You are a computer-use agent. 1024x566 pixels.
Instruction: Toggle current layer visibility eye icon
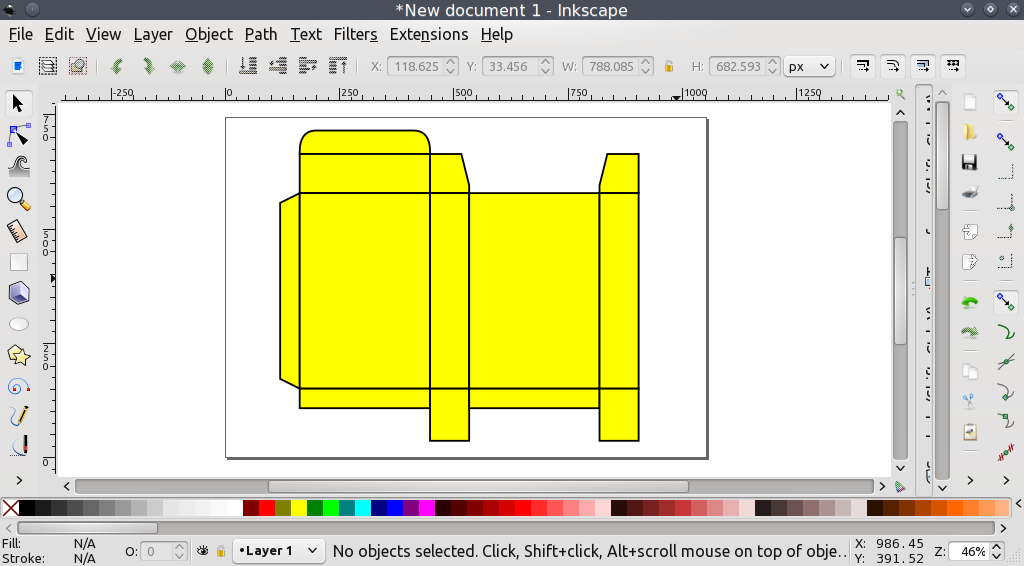point(203,551)
